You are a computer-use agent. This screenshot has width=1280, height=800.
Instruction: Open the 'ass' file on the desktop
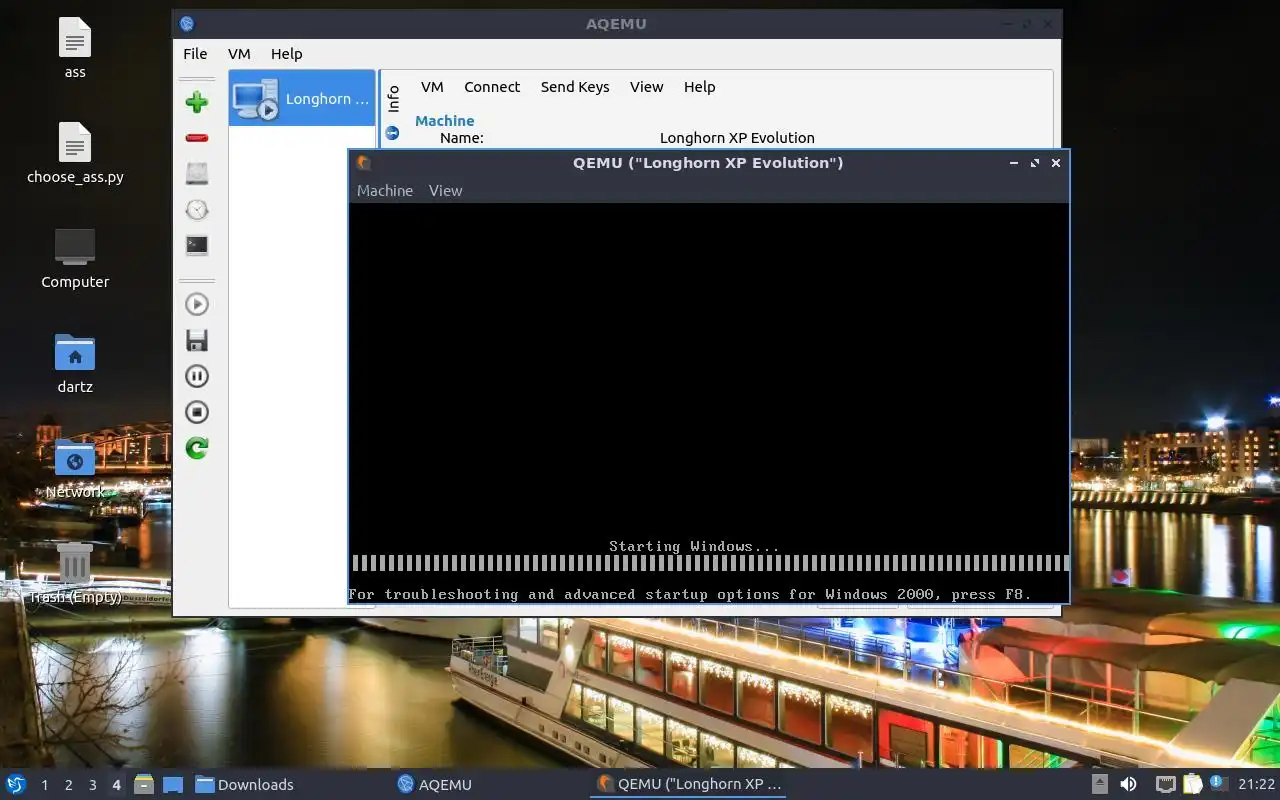click(x=75, y=49)
